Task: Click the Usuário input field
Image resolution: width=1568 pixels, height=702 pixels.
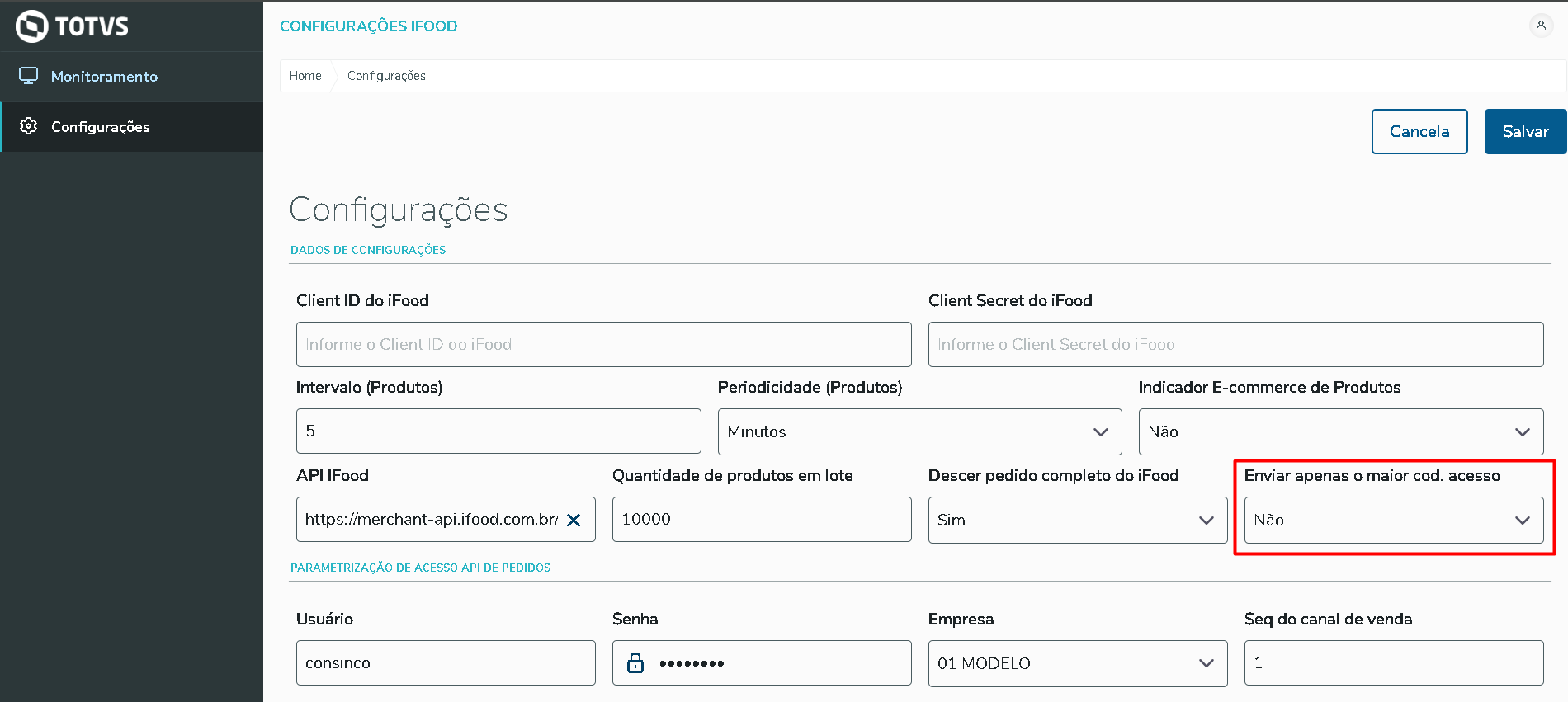Action: pyautogui.click(x=446, y=662)
